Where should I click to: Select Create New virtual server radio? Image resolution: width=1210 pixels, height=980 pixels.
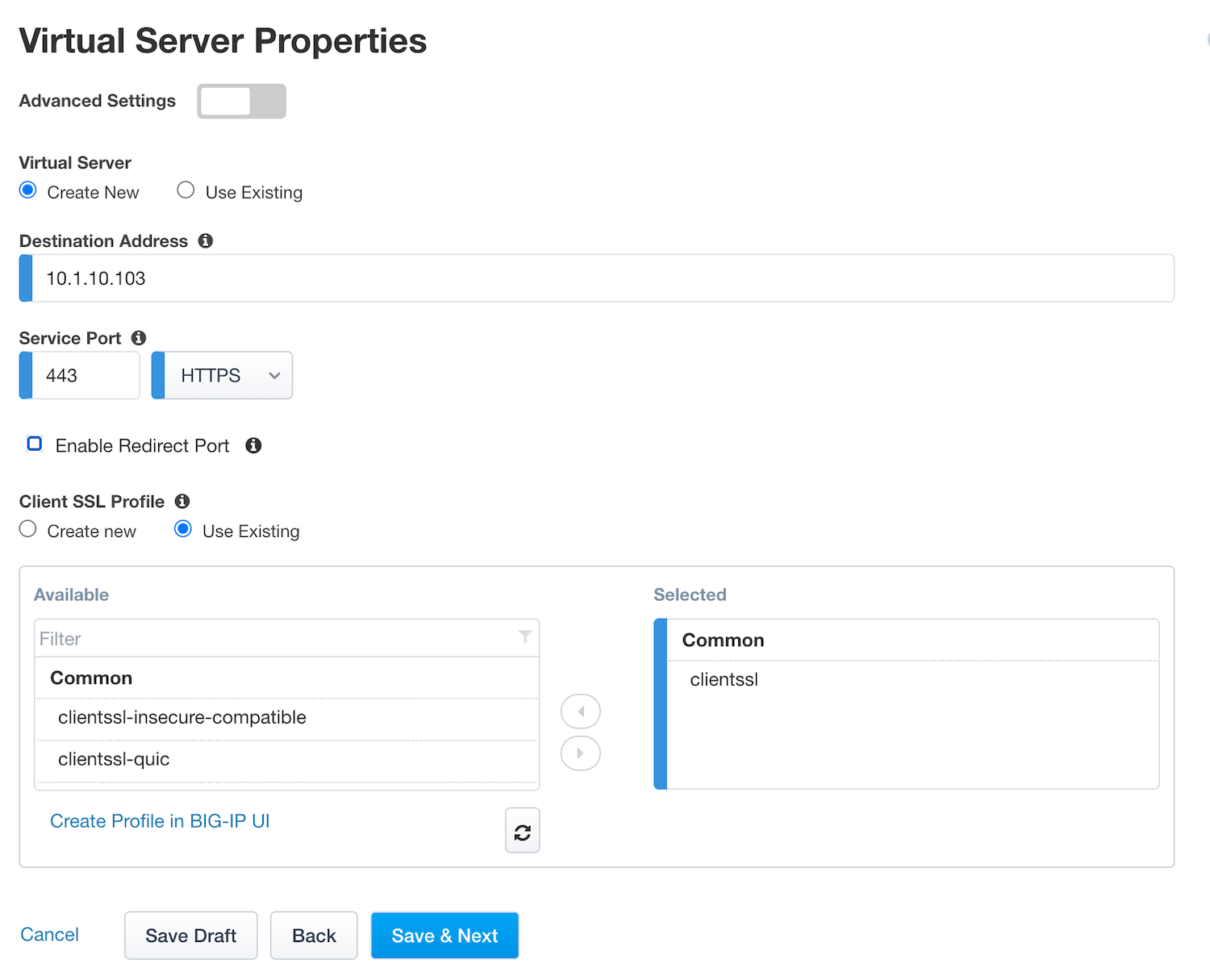coord(28,190)
